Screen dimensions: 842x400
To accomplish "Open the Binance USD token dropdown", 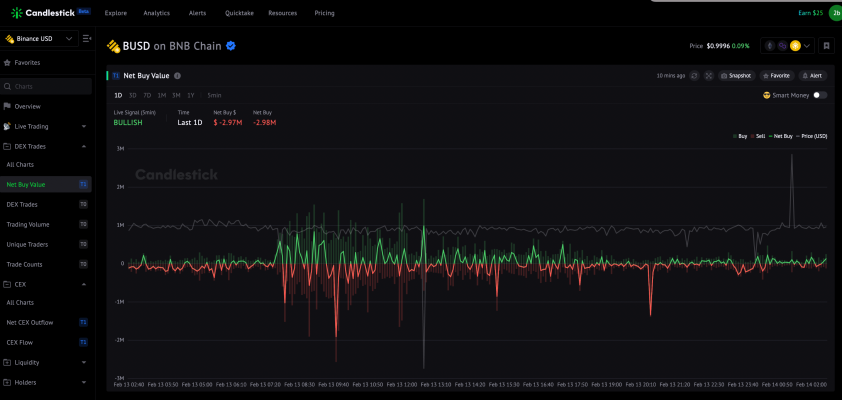I will [38, 39].
